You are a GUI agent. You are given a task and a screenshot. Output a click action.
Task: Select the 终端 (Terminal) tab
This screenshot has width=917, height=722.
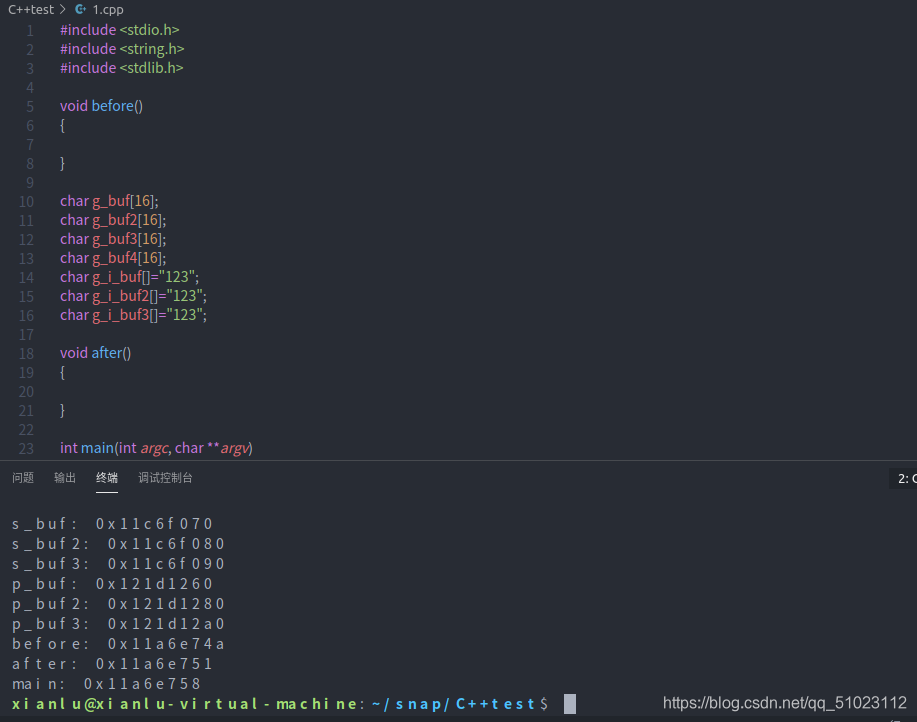click(107, 478)
